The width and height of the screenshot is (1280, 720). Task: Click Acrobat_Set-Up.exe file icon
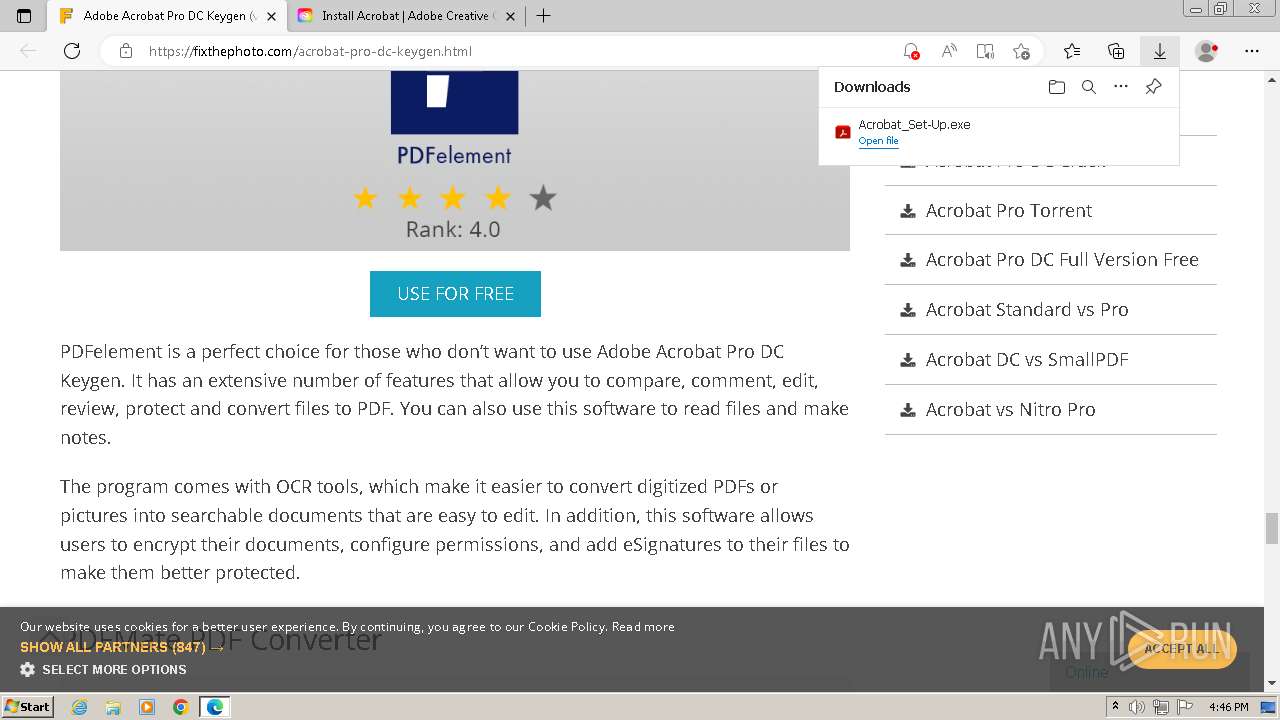[x=843, y=132]
